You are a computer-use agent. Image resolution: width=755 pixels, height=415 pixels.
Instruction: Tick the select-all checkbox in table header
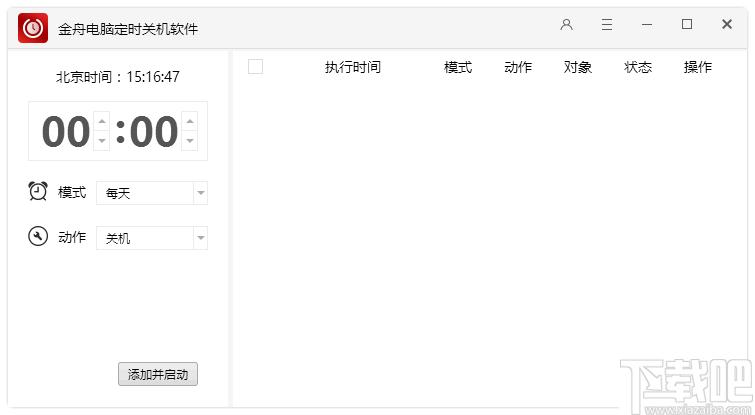pyautogui.click(x=255, y=66)
